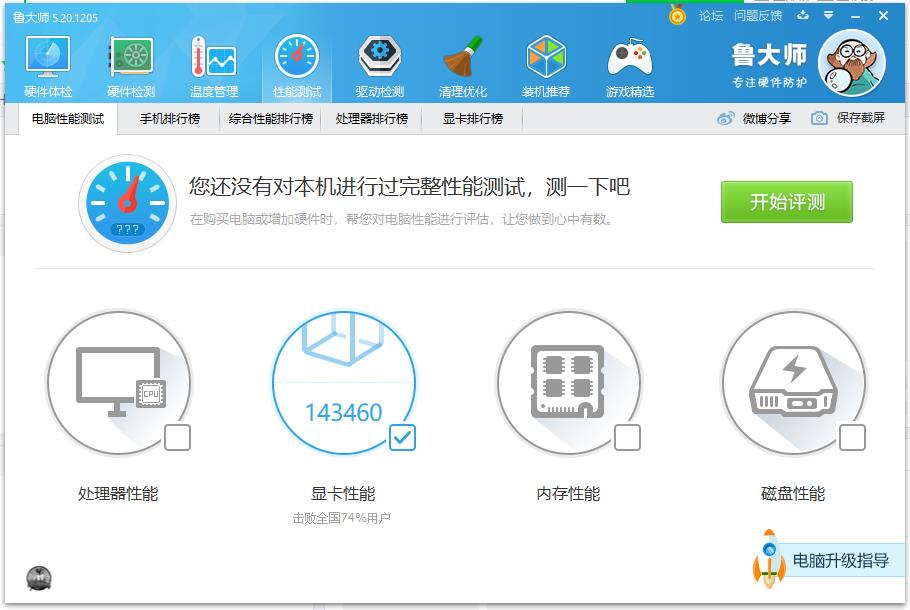This screenshot has width=910, height=610.
Task: Open the 清理优化 cleanup optimization tool
Action: 463,64
